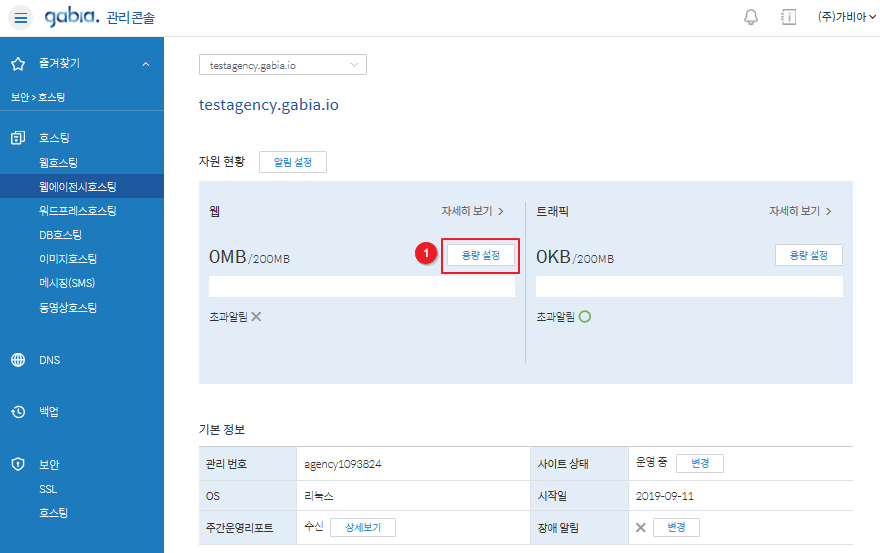Click the web usage progress bar
Screen dimensions: 880x553
(361, 288)
